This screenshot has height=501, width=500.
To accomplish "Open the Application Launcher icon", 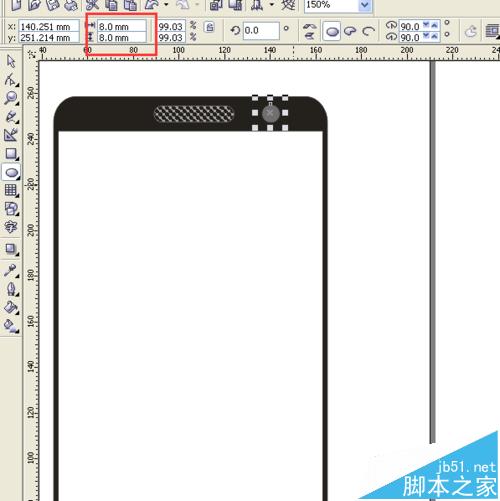I will point(257,5).
